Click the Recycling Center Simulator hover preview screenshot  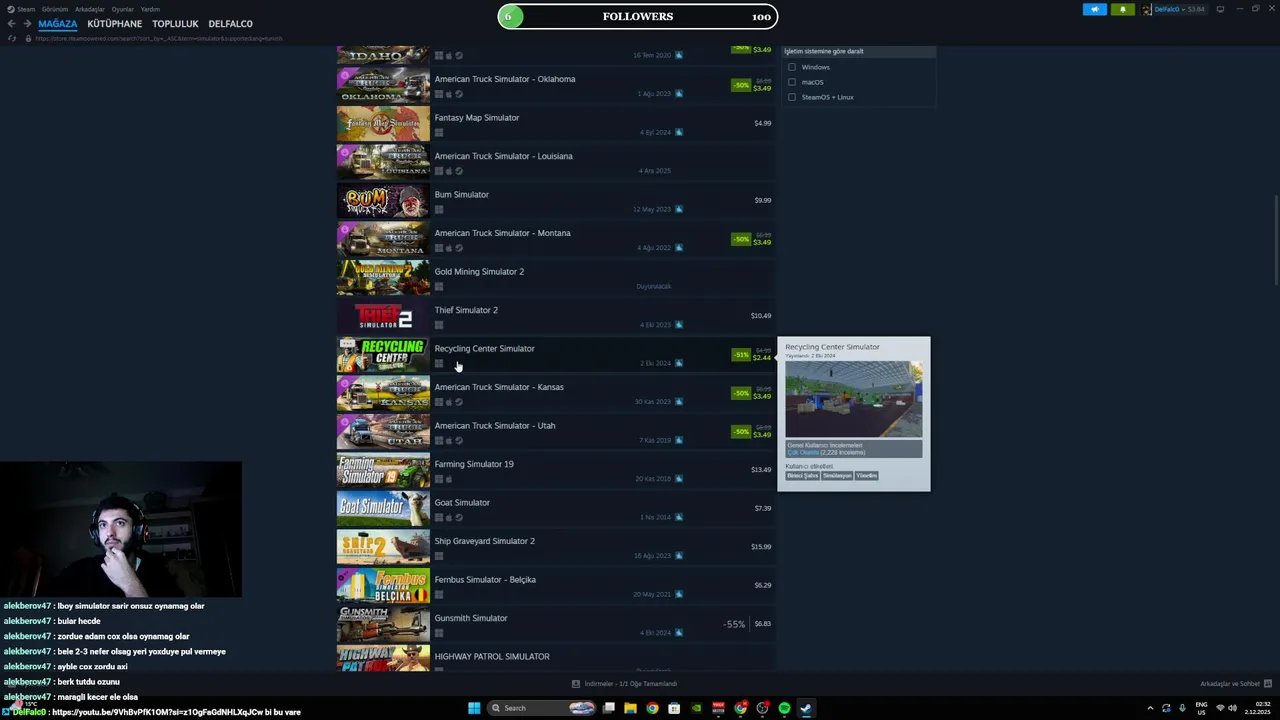click(854, 399)
